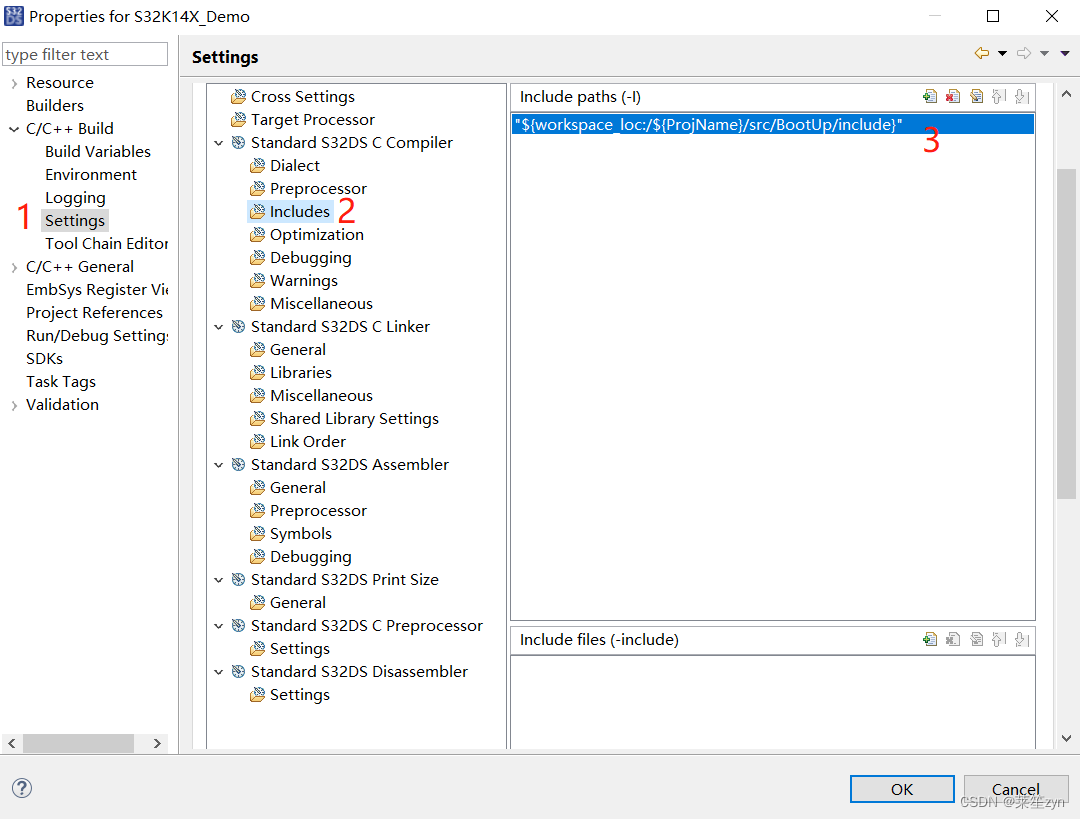Go back using the yellow arrow
The height and width of the screenshot is (819, 1080).
(x=982, y=53)
